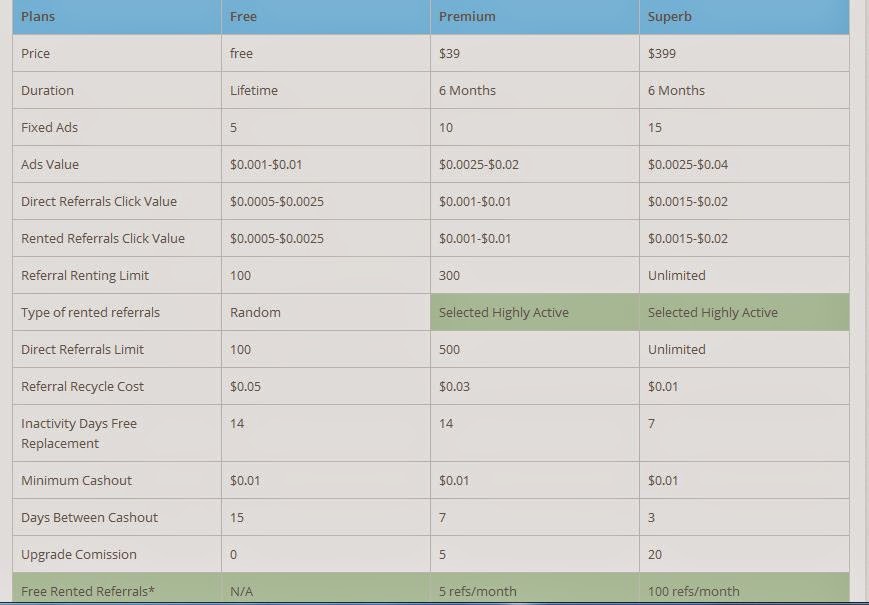Viewport: 869px width, 605px height.
Task: Click the Ads Value row label
Action: (x=50, y=164)
